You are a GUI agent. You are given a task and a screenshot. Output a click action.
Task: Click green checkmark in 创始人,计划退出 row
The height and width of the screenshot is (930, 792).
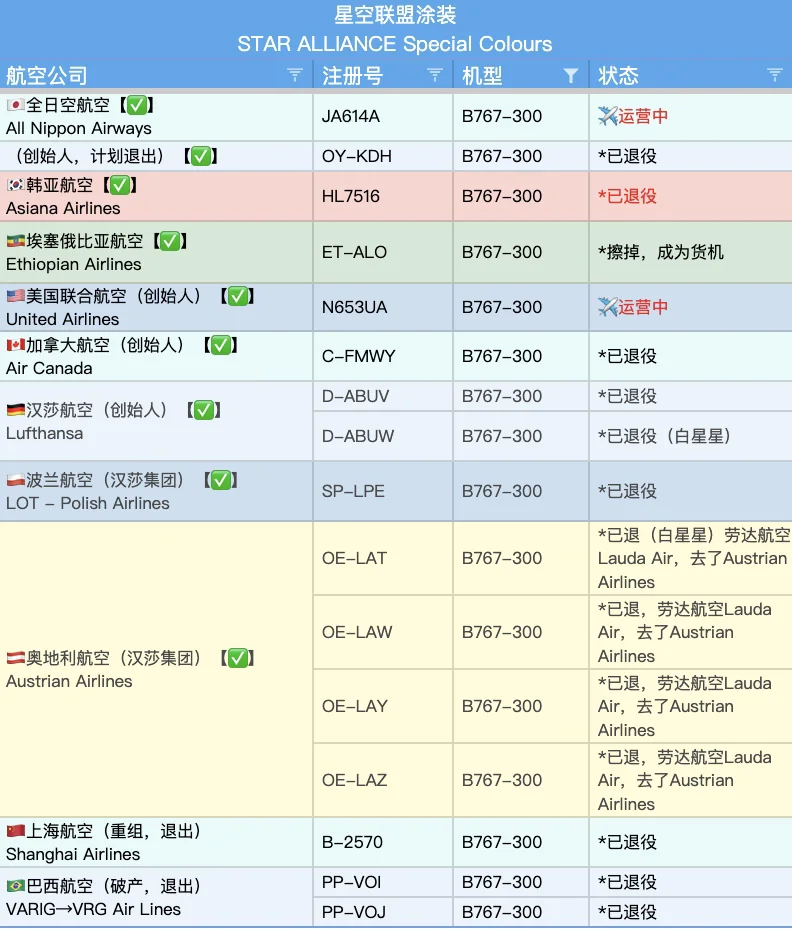201,156
